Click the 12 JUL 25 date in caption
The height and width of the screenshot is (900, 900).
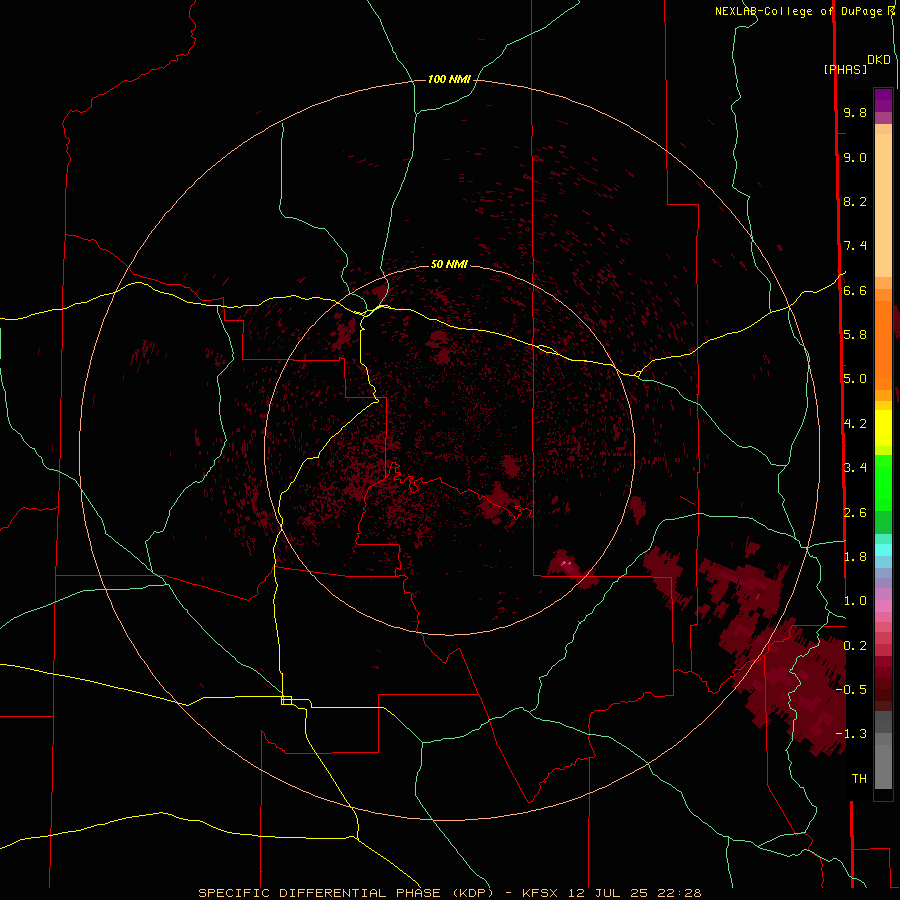[x=608, y=893]
